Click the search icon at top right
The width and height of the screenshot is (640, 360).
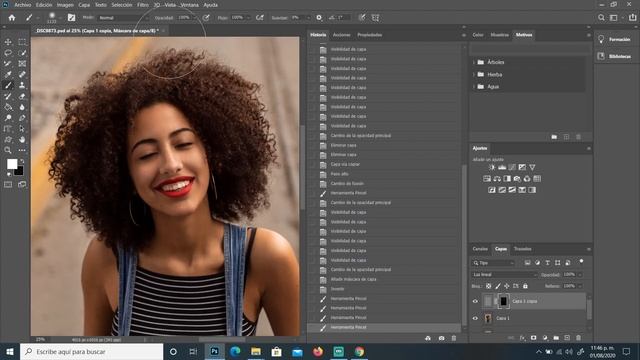[601, 18]
